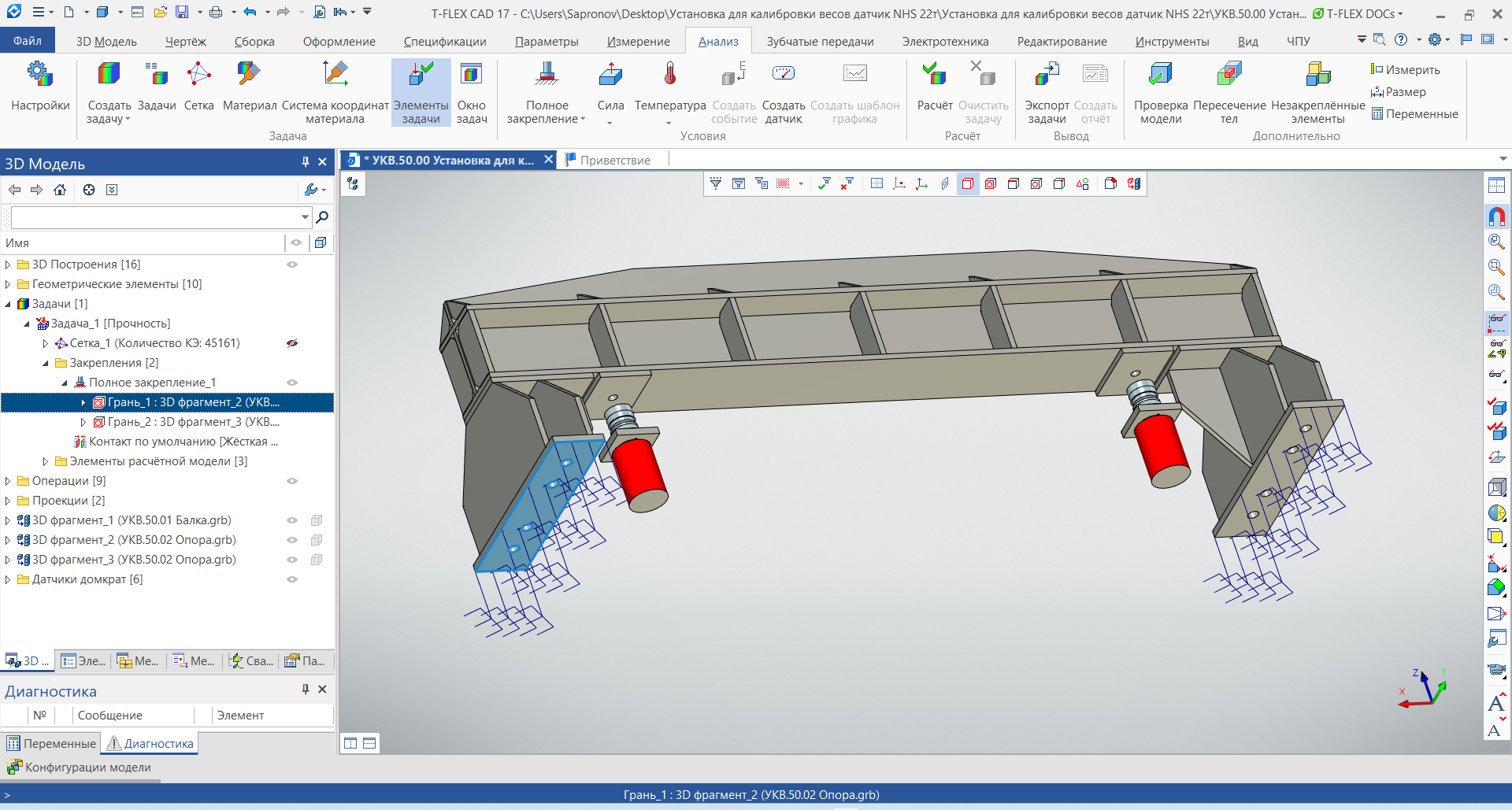
Task: Click the Пересечение тел tool
Action: (1228, 91)
